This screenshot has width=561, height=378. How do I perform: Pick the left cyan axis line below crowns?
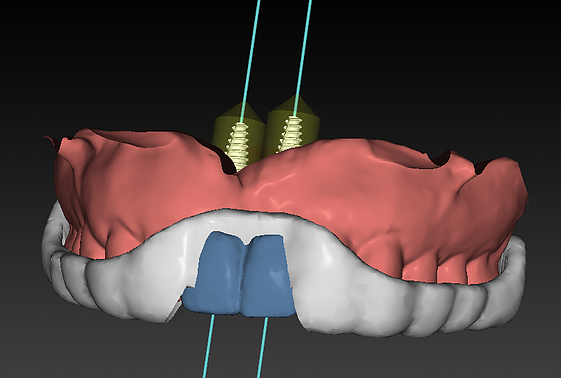coord(209,346)
